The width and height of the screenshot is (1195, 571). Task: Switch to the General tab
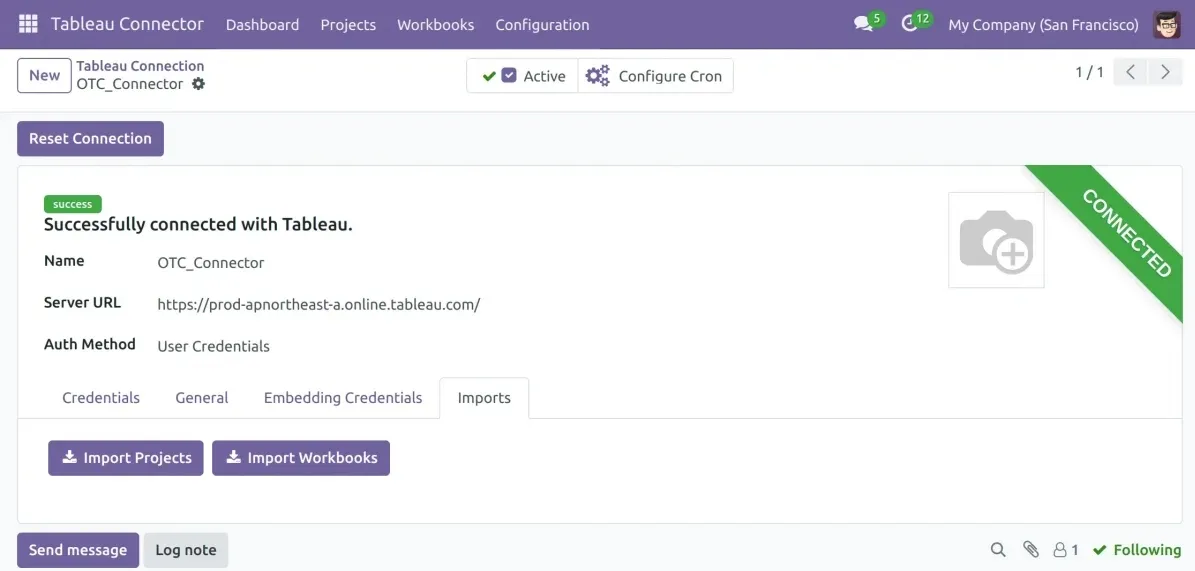(x=201, y=398)
